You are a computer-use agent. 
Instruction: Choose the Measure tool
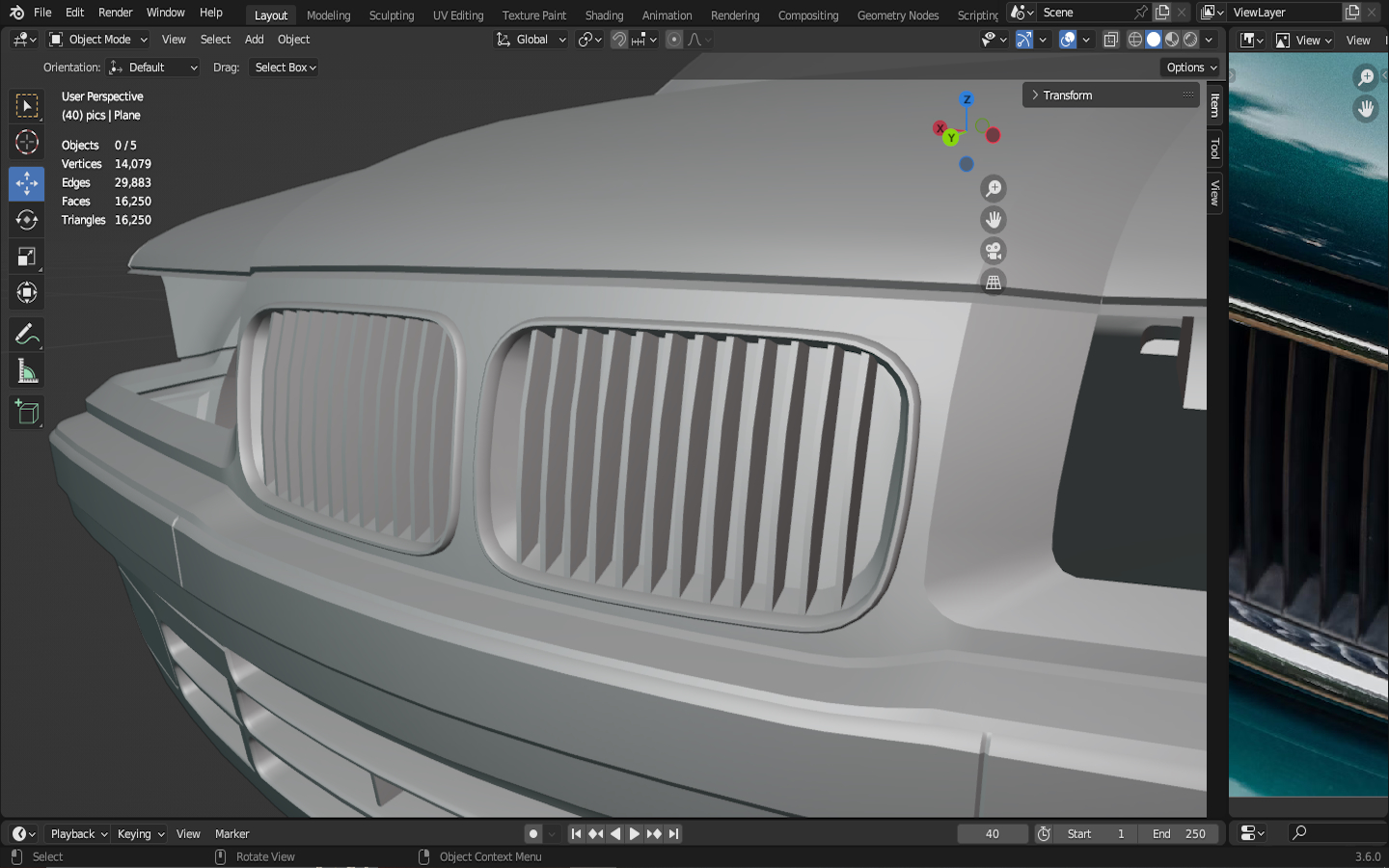(x=27, y=371)
